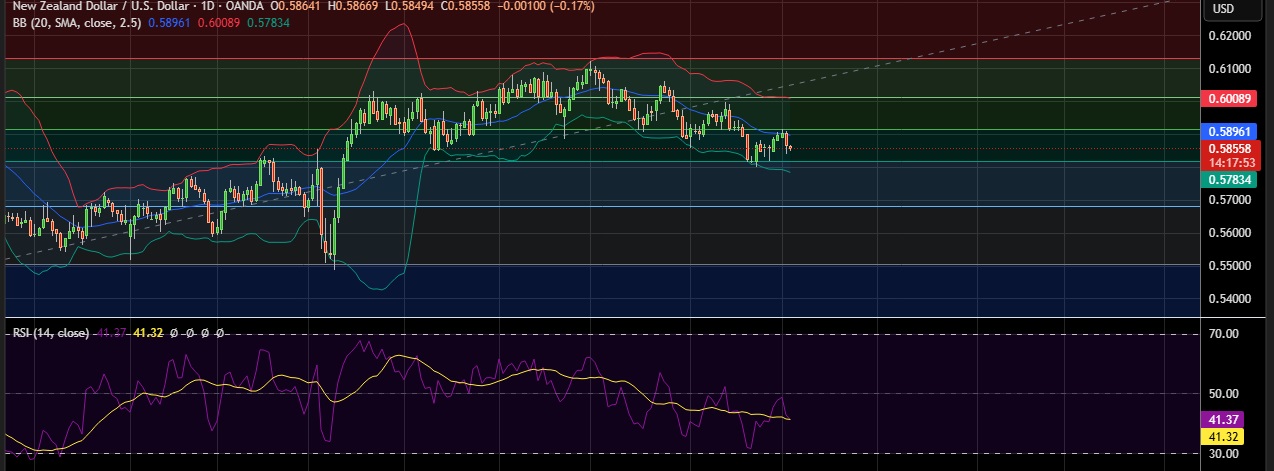Click the yellow 41.32 RSI axis label
This screenshot has width=1274, height=471.
1223,437
